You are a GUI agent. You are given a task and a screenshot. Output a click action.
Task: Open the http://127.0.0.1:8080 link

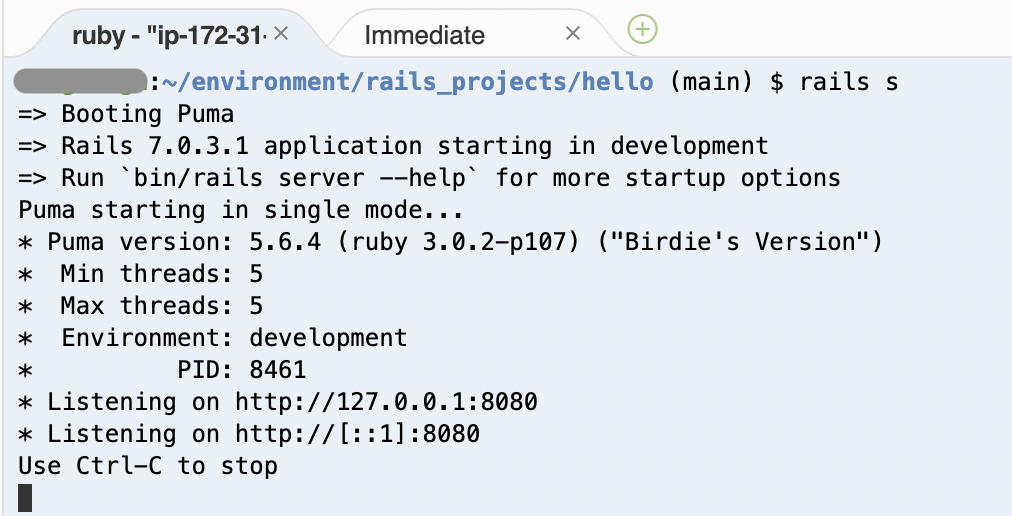click(386, 402)
